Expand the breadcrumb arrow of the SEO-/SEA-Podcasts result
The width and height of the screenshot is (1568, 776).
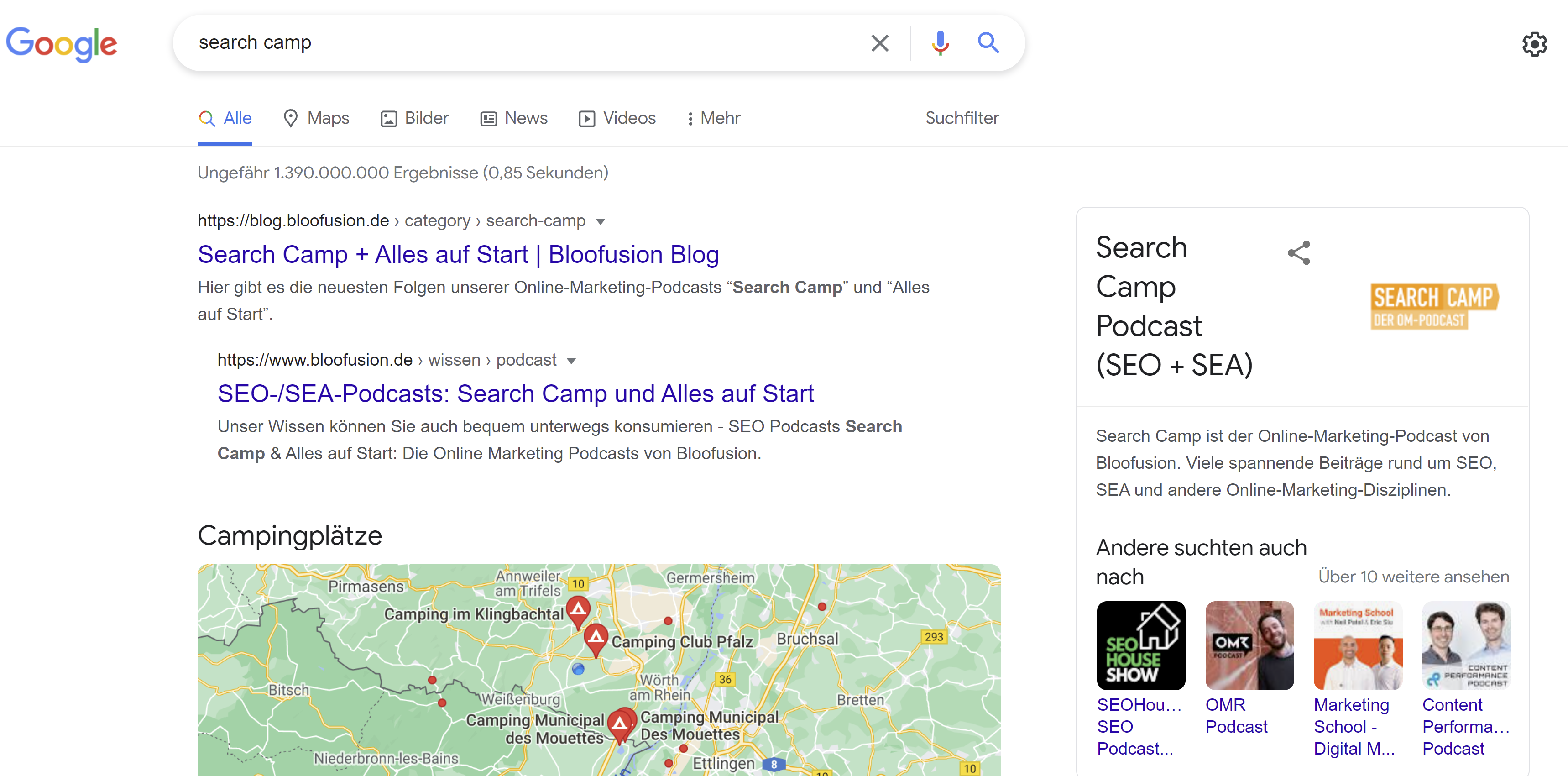(571, 360)
